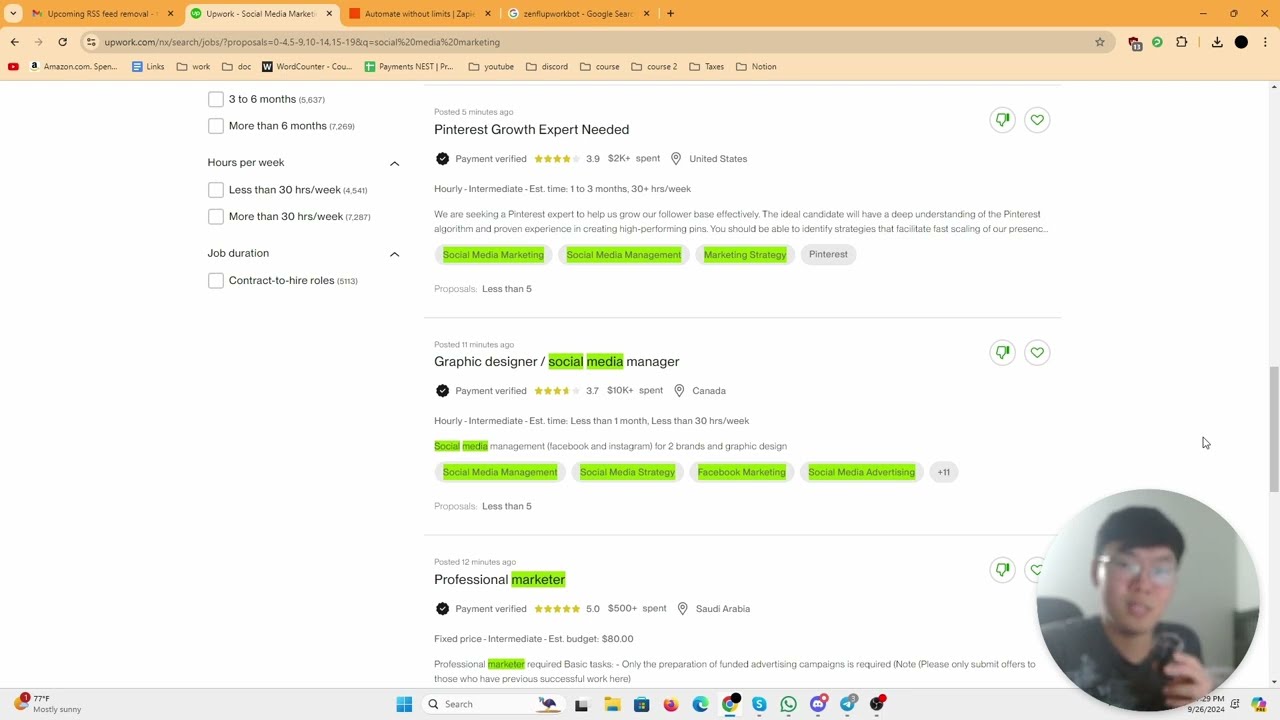Screen dimensions: 1280x720
Task: Open the Taxes bookmarks folder
Action: (x=706, y=67)
